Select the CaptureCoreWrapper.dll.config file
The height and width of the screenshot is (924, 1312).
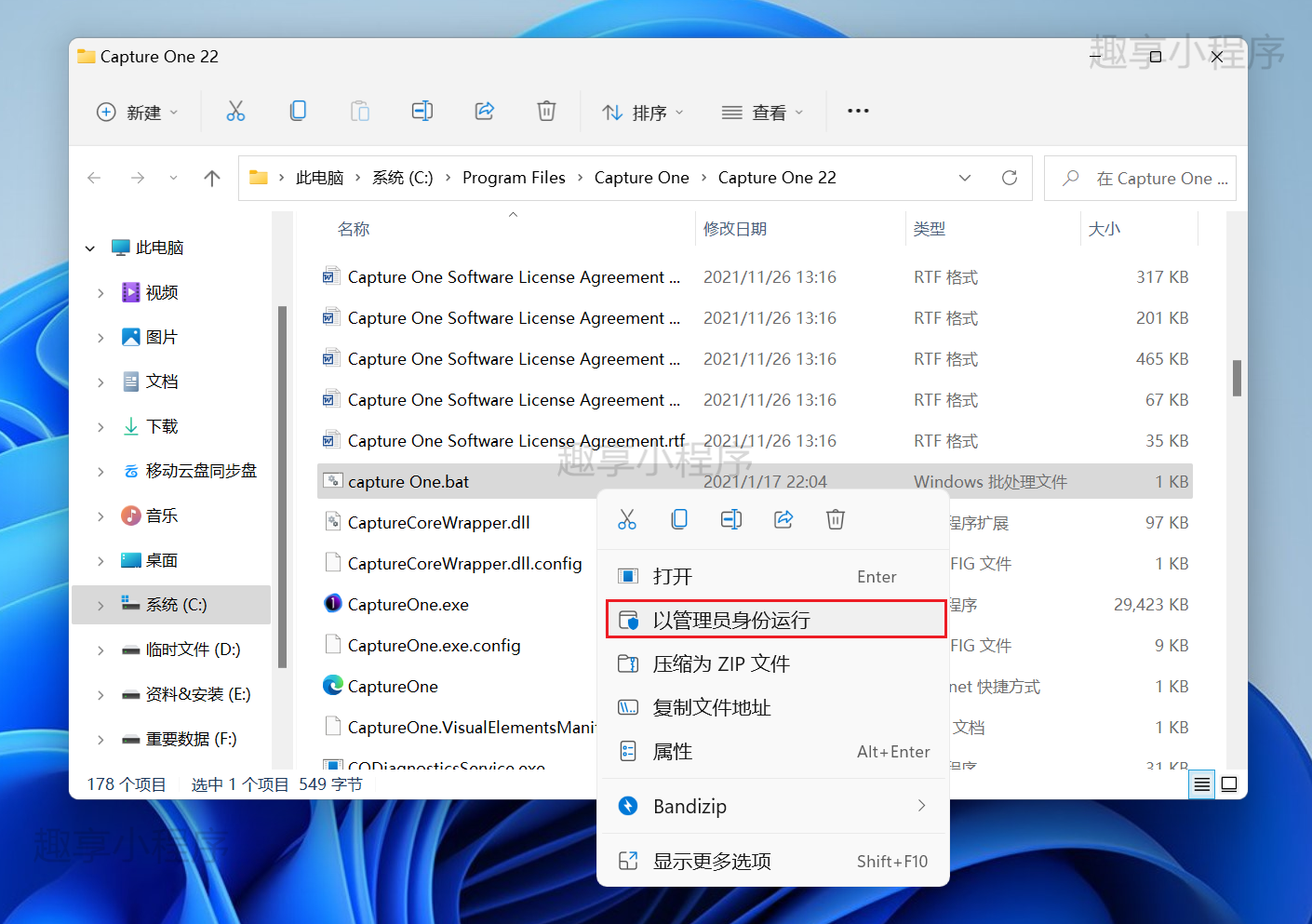coord(464,564)
